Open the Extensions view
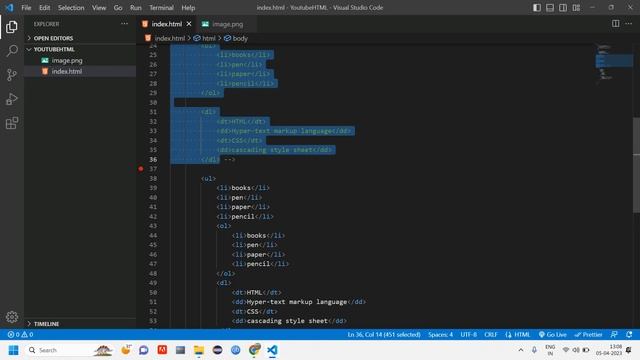Viewport: 640px width, 360px height. point(12,123)
